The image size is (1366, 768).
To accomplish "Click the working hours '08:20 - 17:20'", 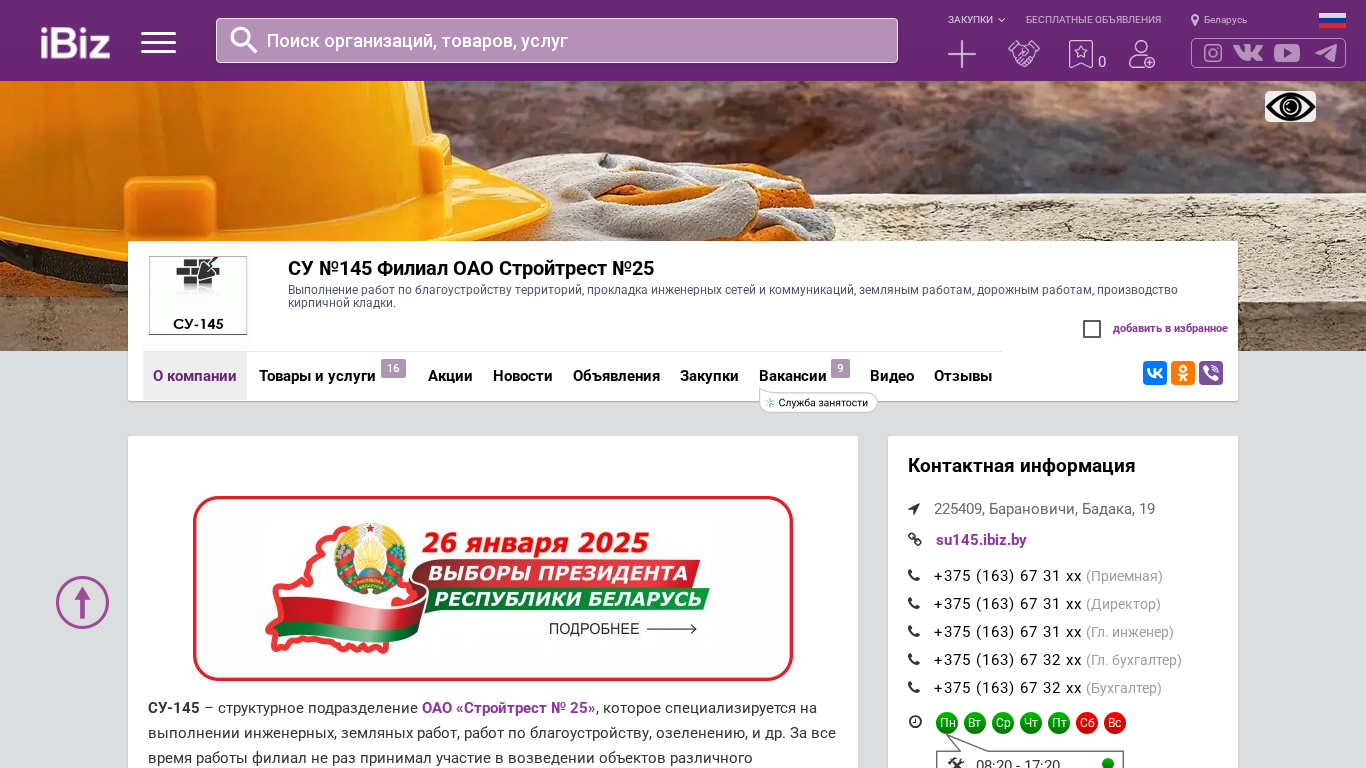I will [x=1018, y=763].
